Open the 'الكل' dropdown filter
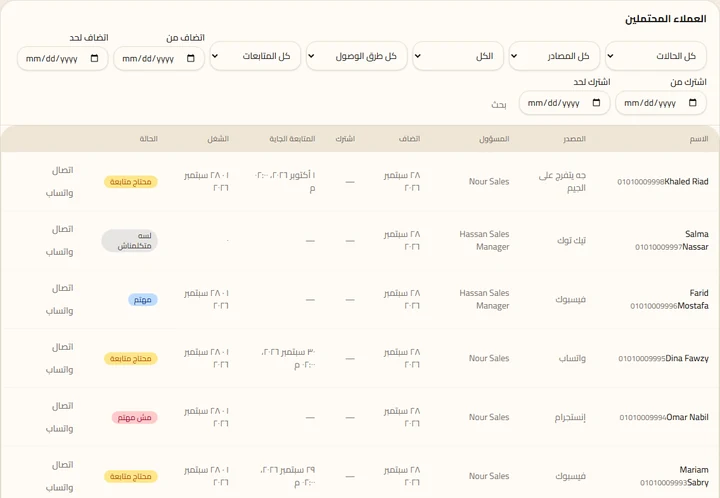Screen dimensions: 720x498 (458, 56)
